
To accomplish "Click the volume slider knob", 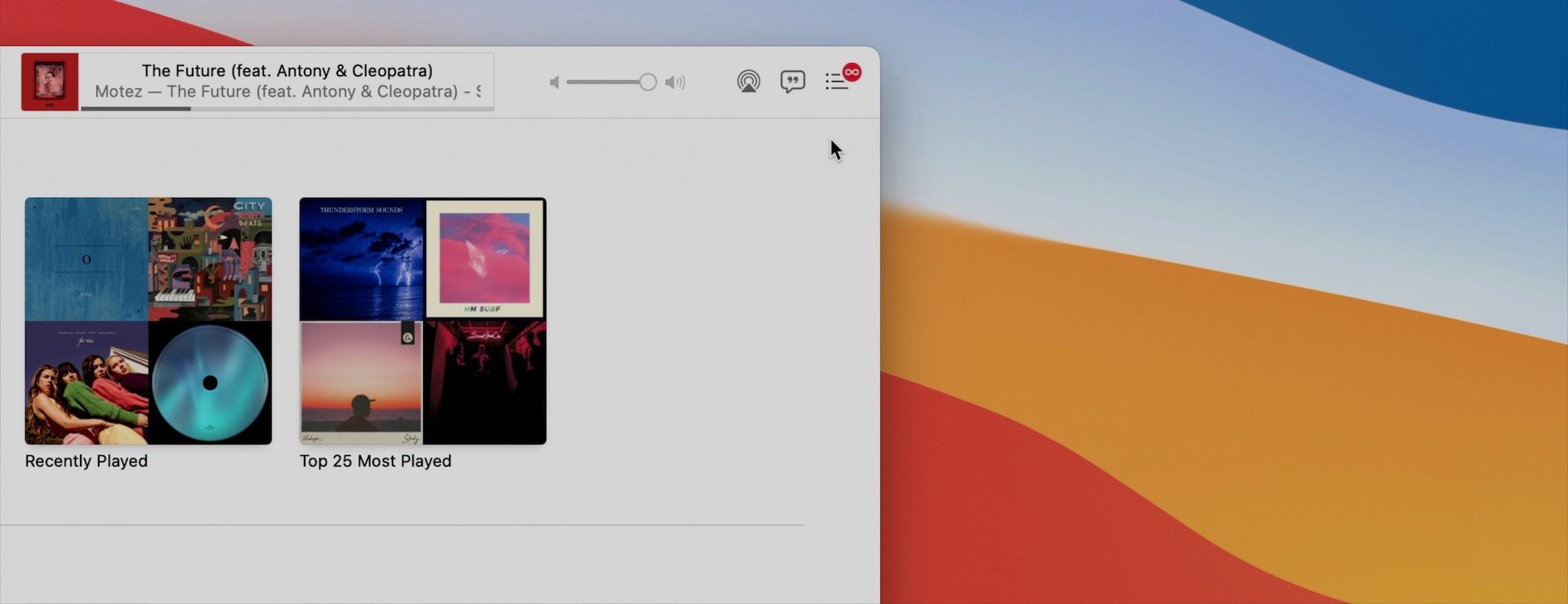I will click(648, 83).
